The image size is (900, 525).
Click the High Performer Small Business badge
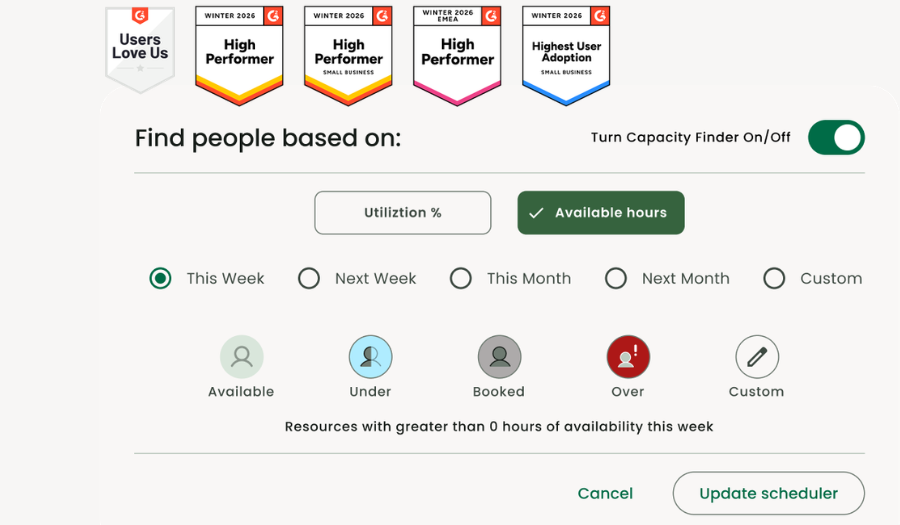(x=348, y=54)
